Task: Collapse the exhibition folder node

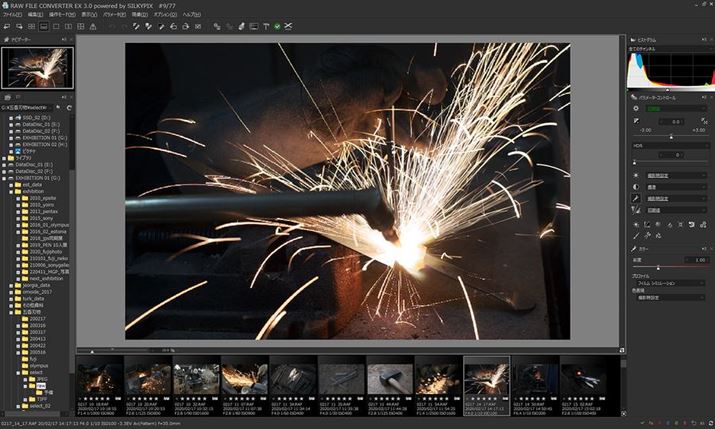Action: pyautogui.click(x=11, y=191)
